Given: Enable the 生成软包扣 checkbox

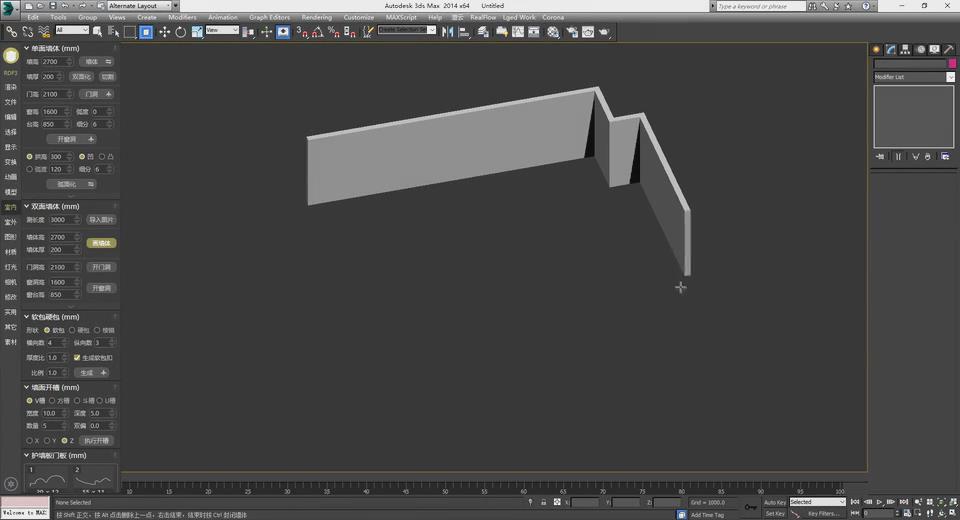Looking at the screenshot, I should click(x=77, y=358).
